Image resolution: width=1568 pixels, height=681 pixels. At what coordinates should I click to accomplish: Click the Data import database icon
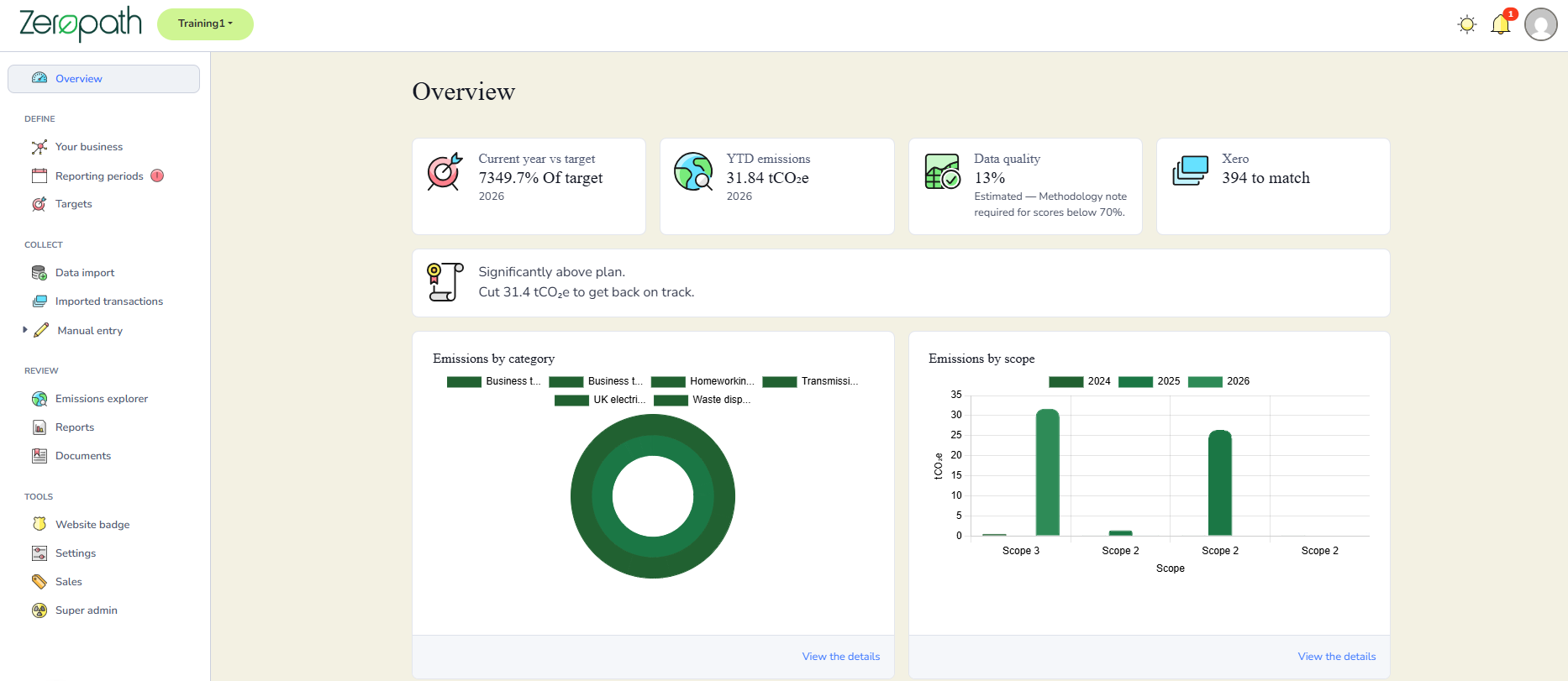pyautogui.click(x=39, y=273)
